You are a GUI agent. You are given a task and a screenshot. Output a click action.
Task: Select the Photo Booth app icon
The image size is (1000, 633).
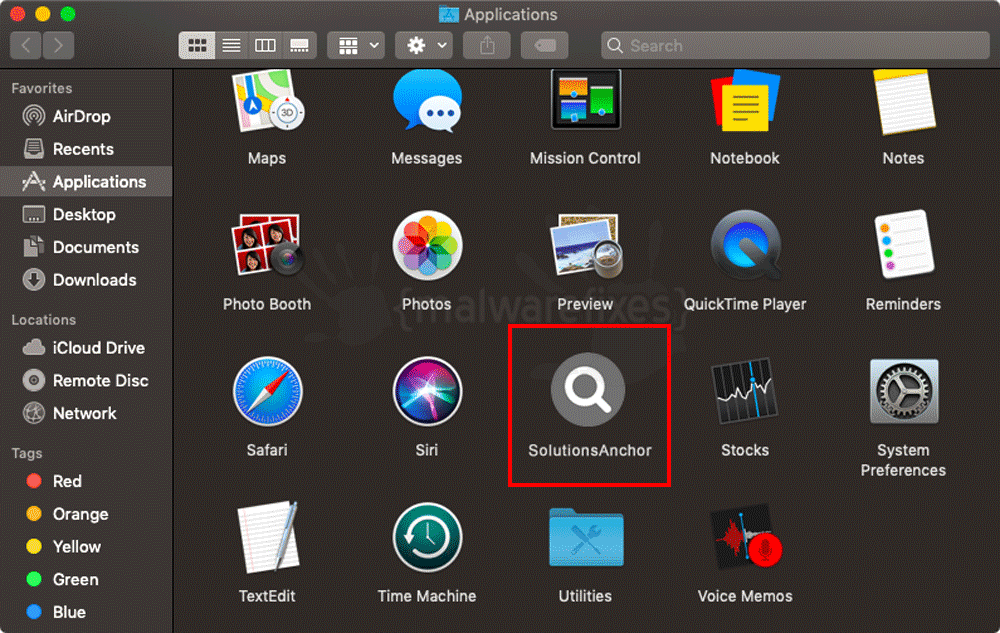coord(267,245)
